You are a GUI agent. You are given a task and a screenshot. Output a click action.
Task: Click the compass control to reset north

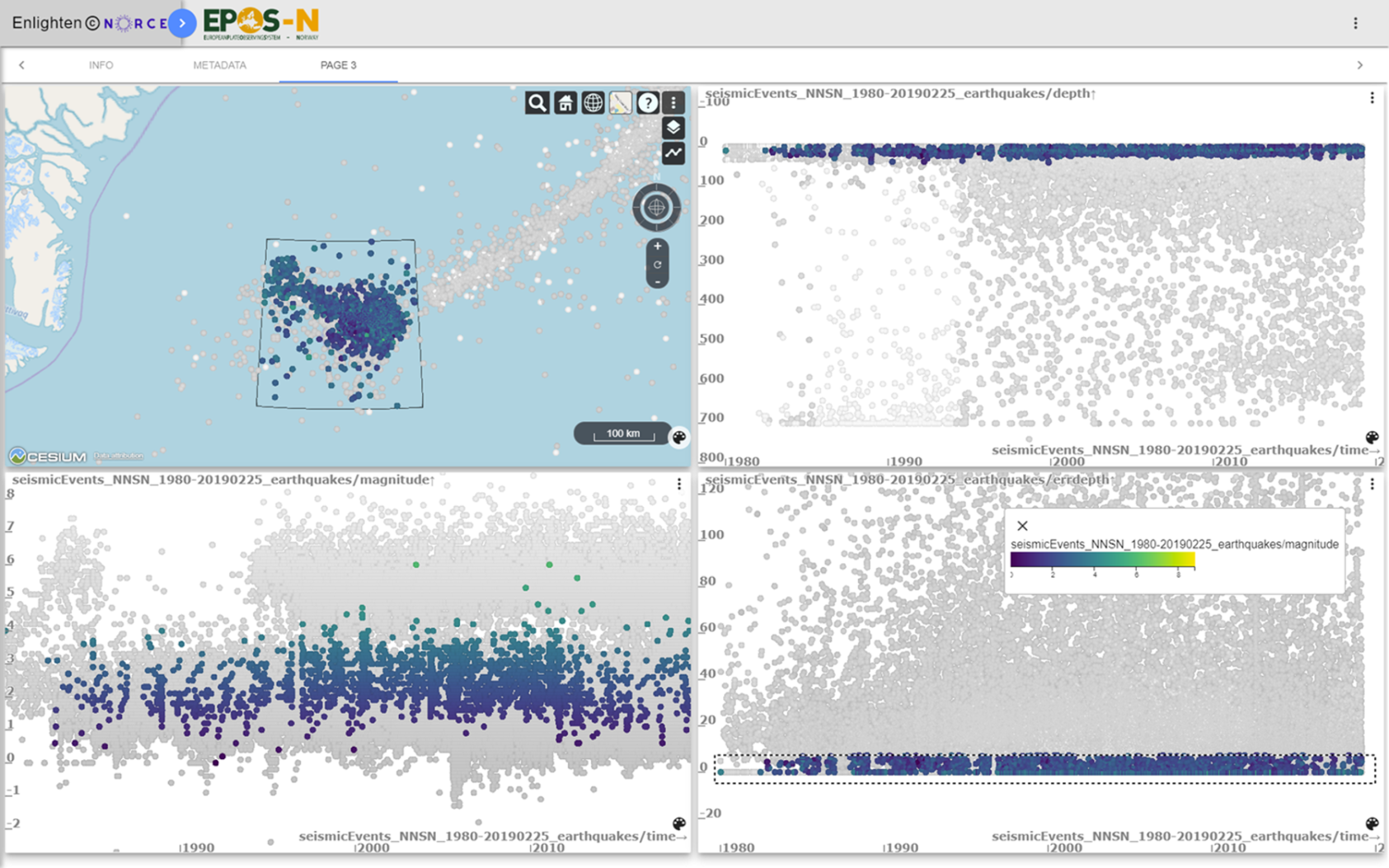pos(656,207)
